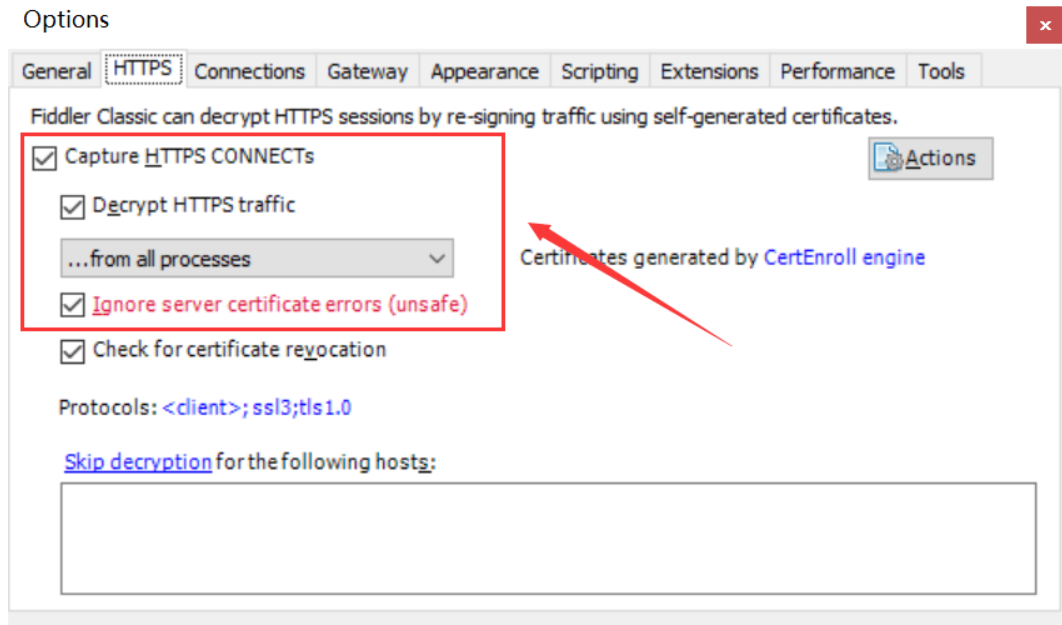
Task: Click the gear document icon on Actions
Action: click(x=888, y=158)
